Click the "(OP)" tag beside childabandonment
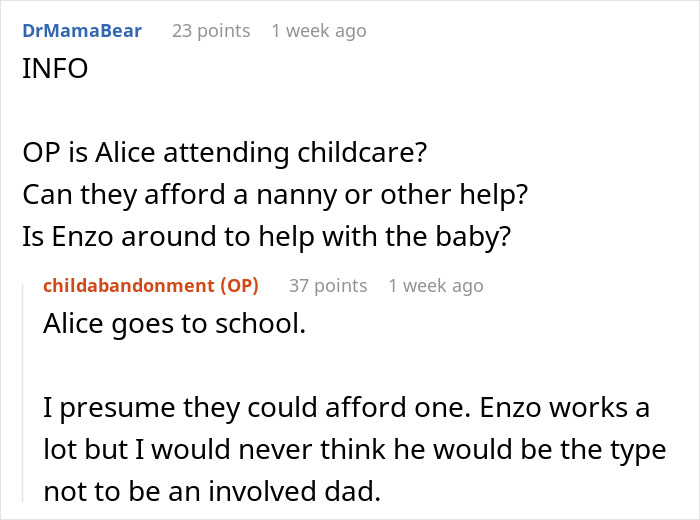 (x=239, y=285)
